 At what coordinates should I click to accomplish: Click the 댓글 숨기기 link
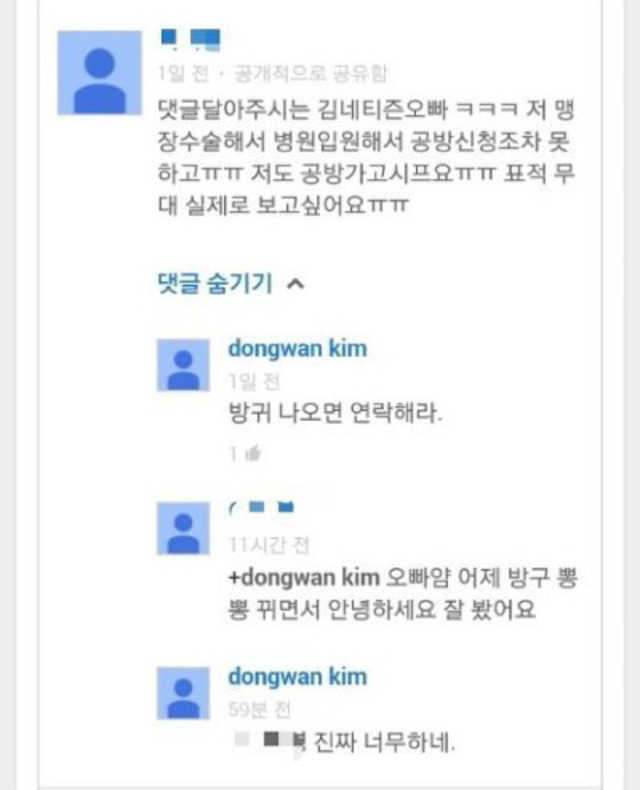[x=215, y=283]
